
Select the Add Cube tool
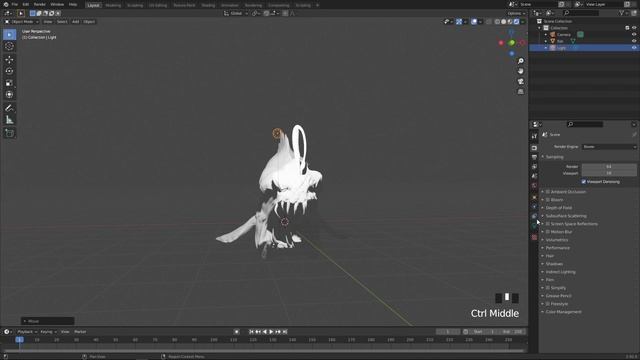click(x=9, y=133)
